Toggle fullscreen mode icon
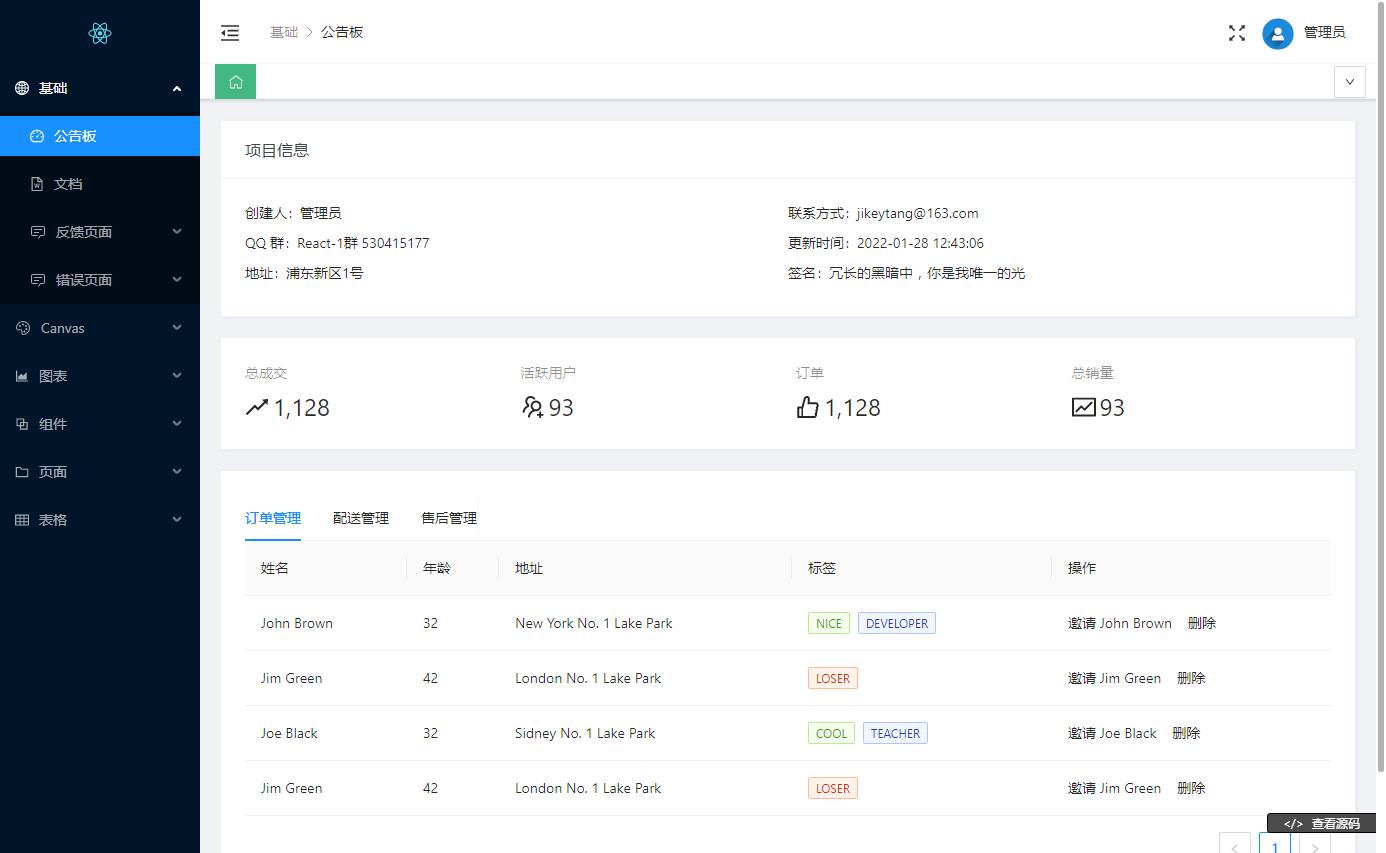The height and width of the screenshot is (853, 1386). click(1237, 33)
